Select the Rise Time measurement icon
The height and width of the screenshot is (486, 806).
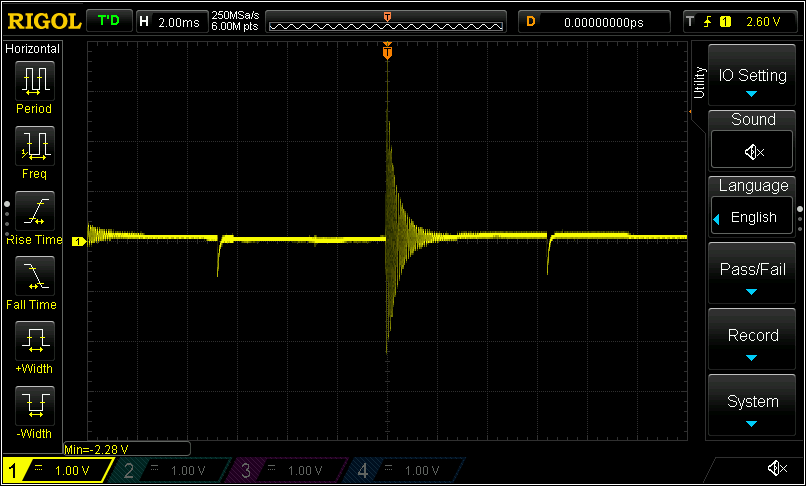pyautogui.click(x=34, y=211)
